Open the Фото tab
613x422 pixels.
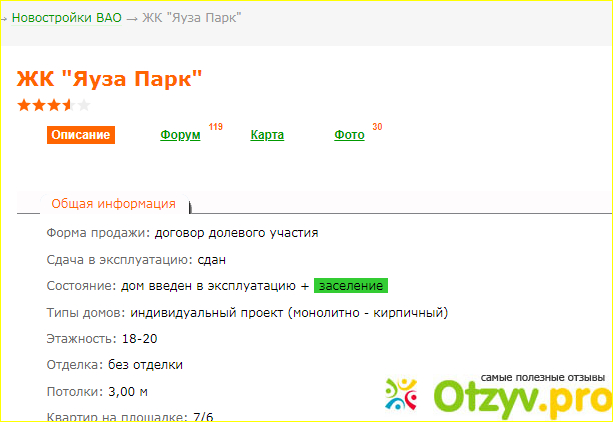pos(349,135)
